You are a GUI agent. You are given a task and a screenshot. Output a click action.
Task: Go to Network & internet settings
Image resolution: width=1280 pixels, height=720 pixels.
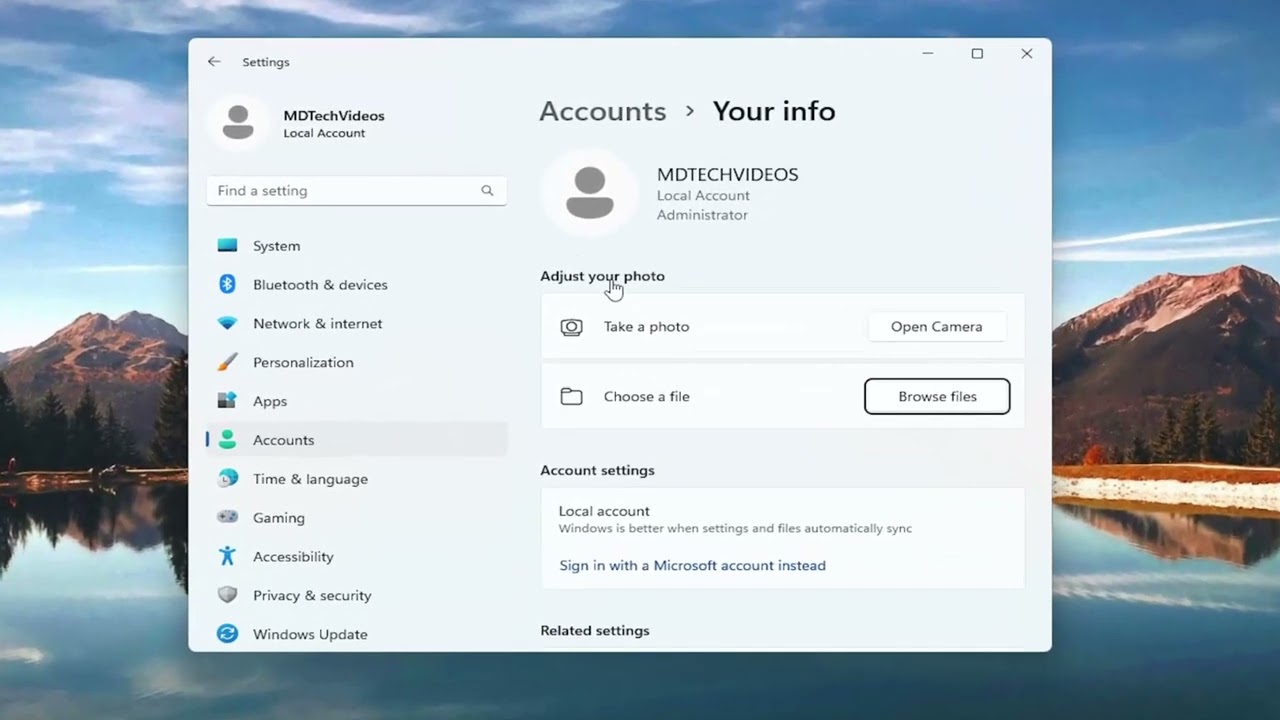point(356,323)
